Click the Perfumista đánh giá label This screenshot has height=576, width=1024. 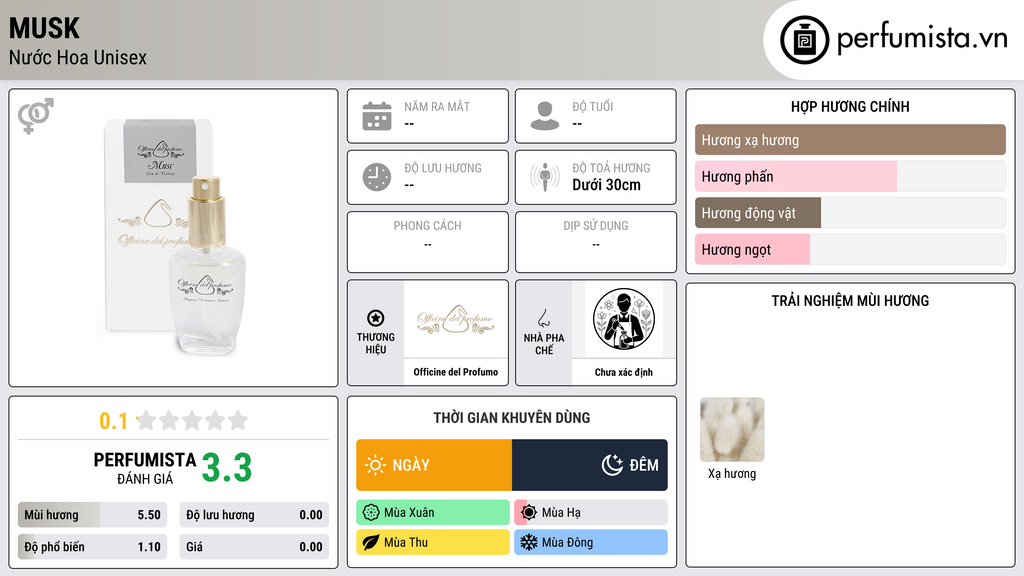[144, 469]
